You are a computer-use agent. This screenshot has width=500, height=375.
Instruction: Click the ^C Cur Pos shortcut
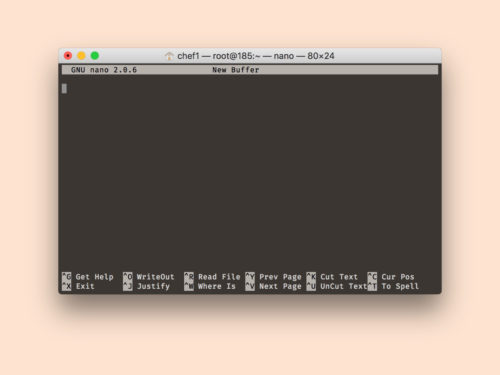(x=391, y=277)
